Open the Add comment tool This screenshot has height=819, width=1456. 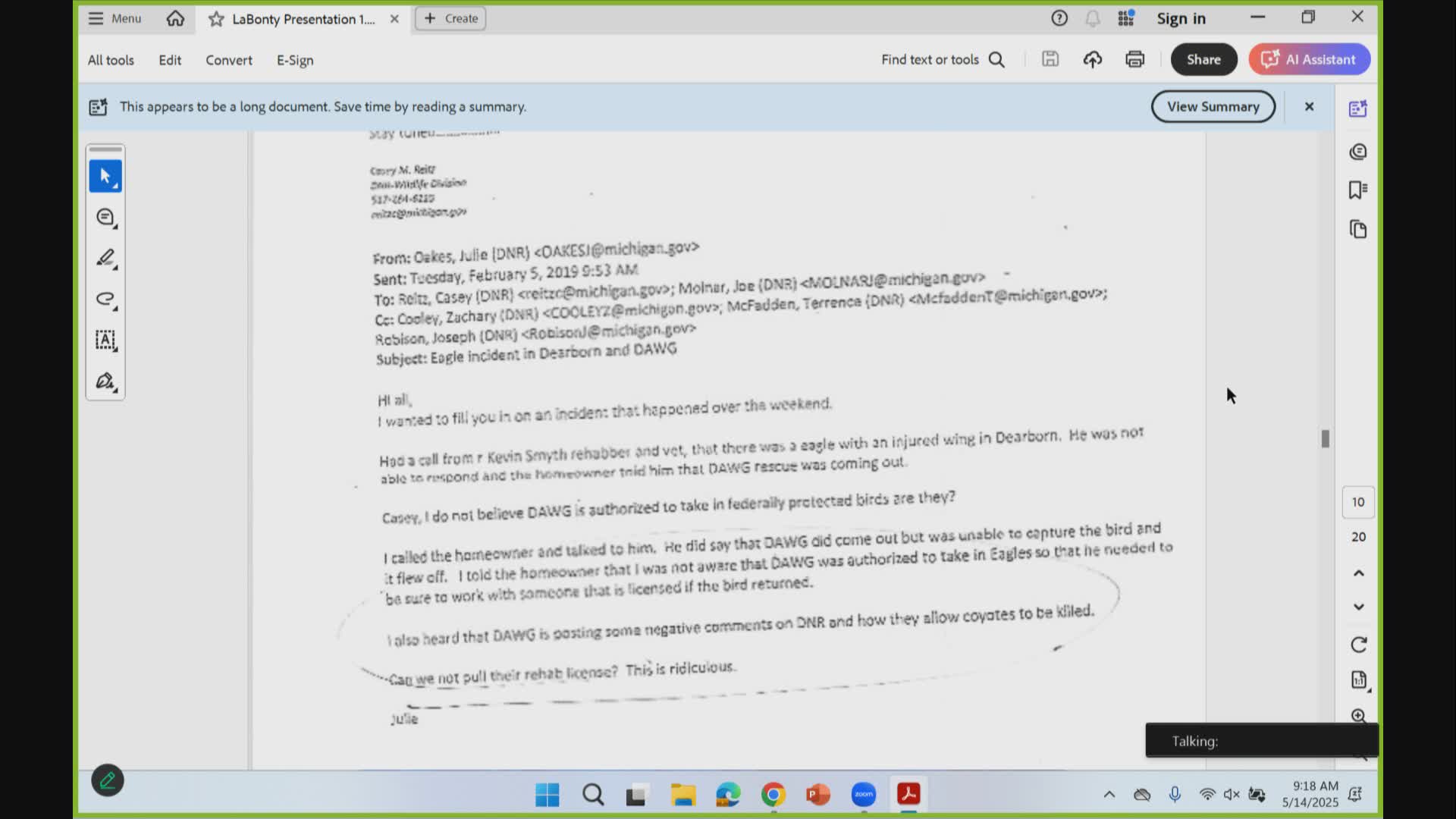coord(105,218)
